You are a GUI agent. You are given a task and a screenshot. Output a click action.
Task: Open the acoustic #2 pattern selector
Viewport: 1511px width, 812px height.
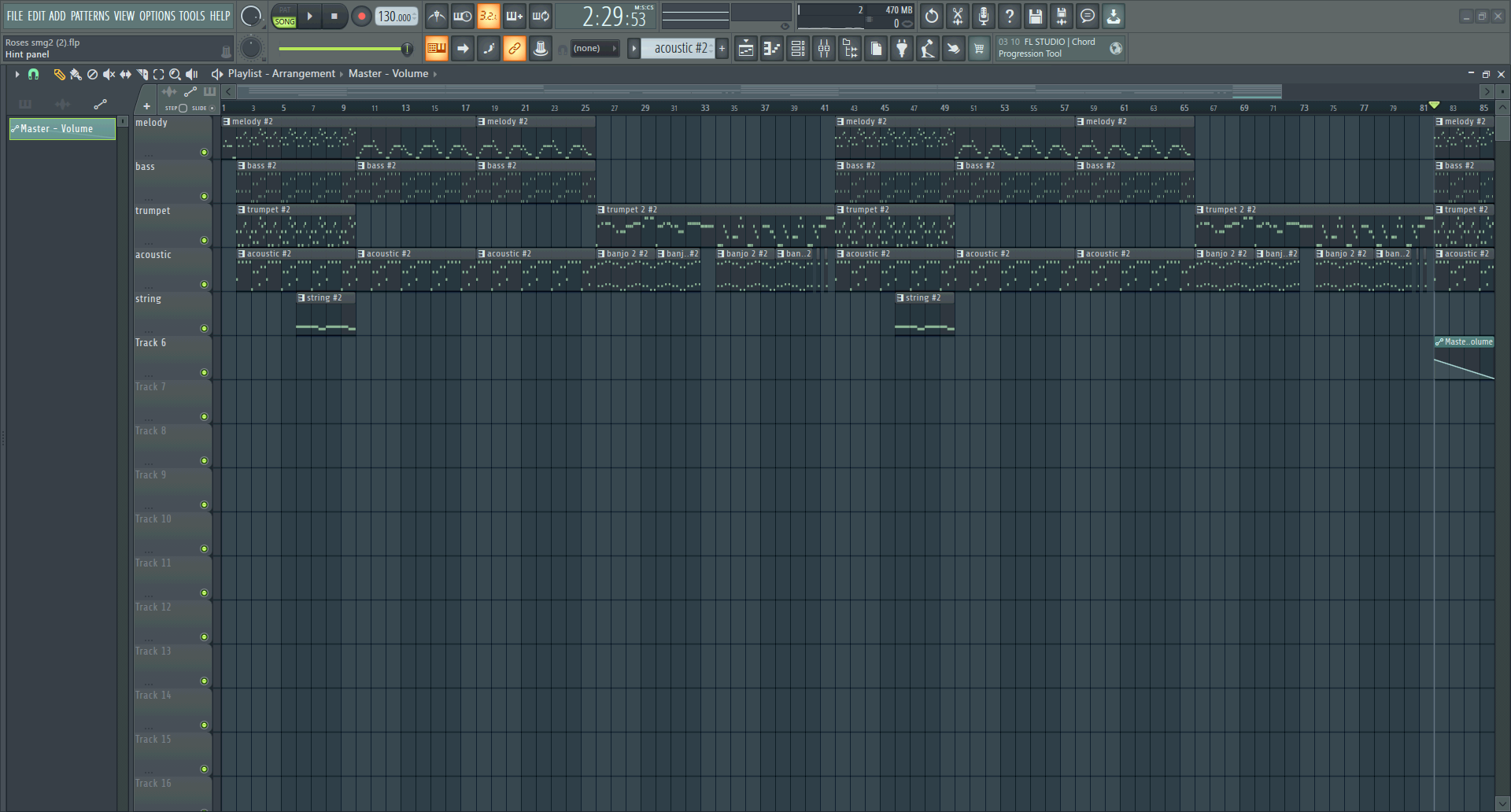point(680,49)
